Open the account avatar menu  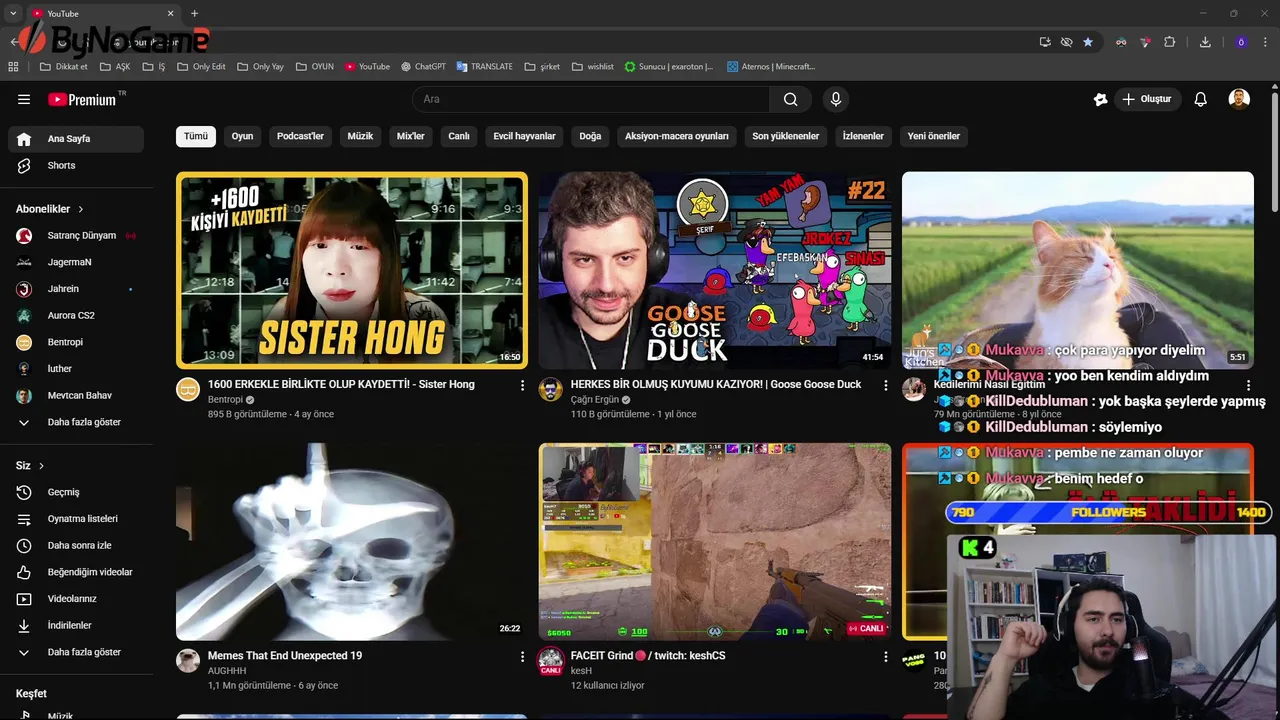tap(1239, 99)
